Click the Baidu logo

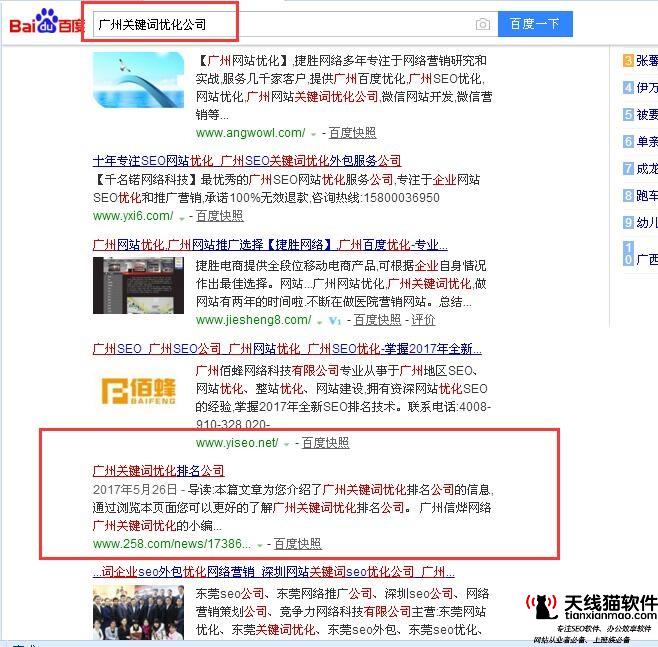(47, 22)
